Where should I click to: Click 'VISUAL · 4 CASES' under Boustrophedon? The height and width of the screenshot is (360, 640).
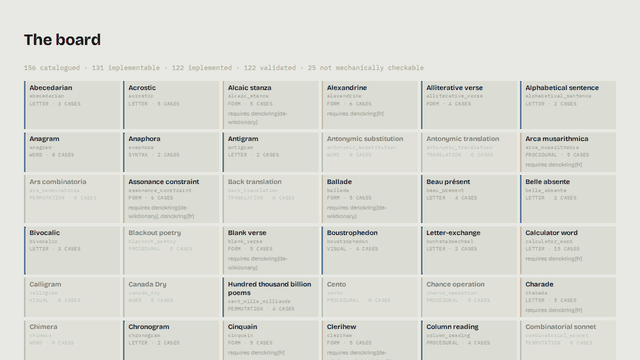click(x=352, y=249)
